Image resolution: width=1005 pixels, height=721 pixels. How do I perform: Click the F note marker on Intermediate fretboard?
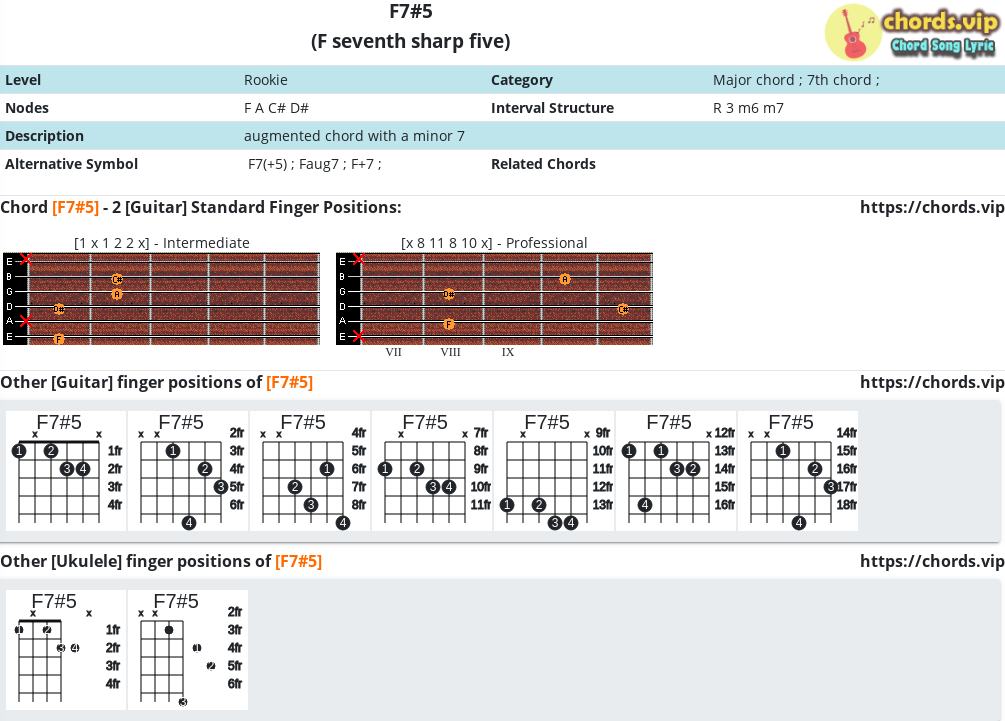click(59, 338)
